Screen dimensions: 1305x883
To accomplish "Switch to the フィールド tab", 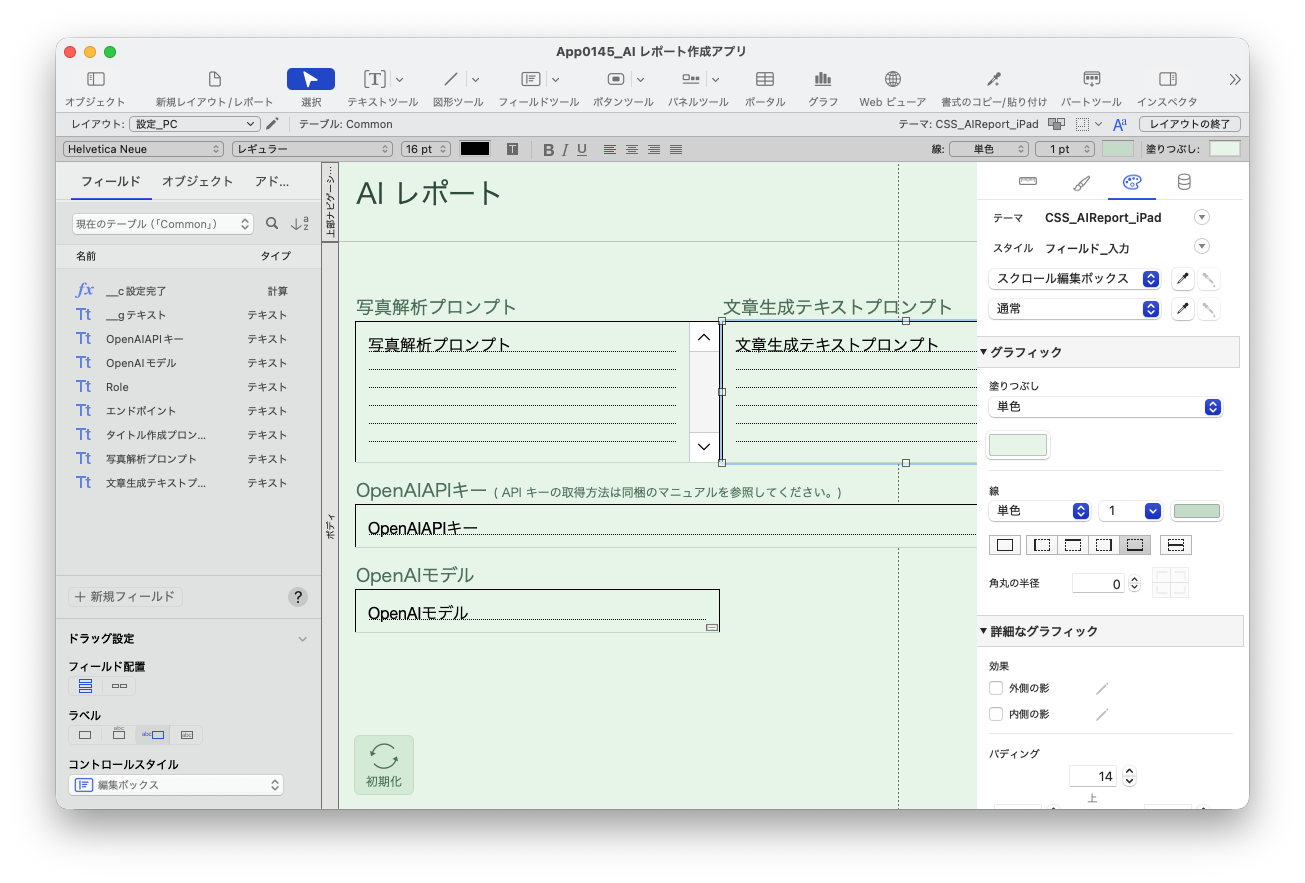I will click(111, 181).
